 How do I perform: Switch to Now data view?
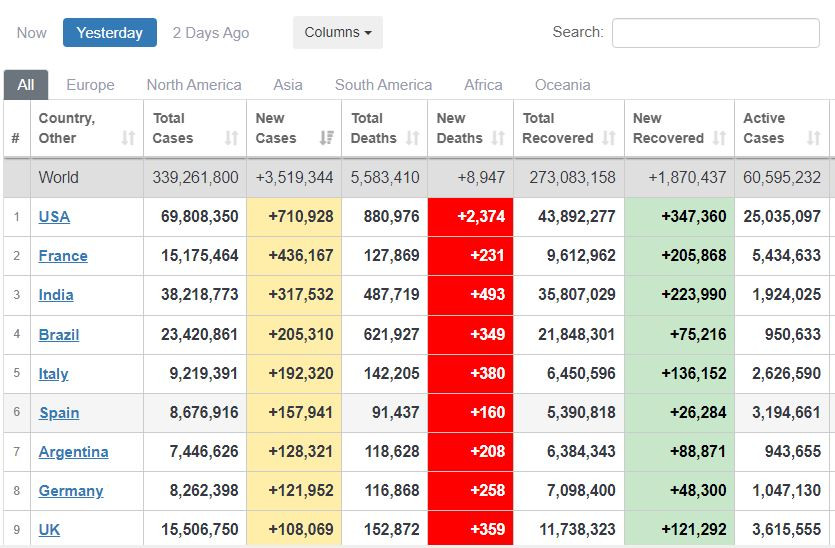(x=31, y=33)
